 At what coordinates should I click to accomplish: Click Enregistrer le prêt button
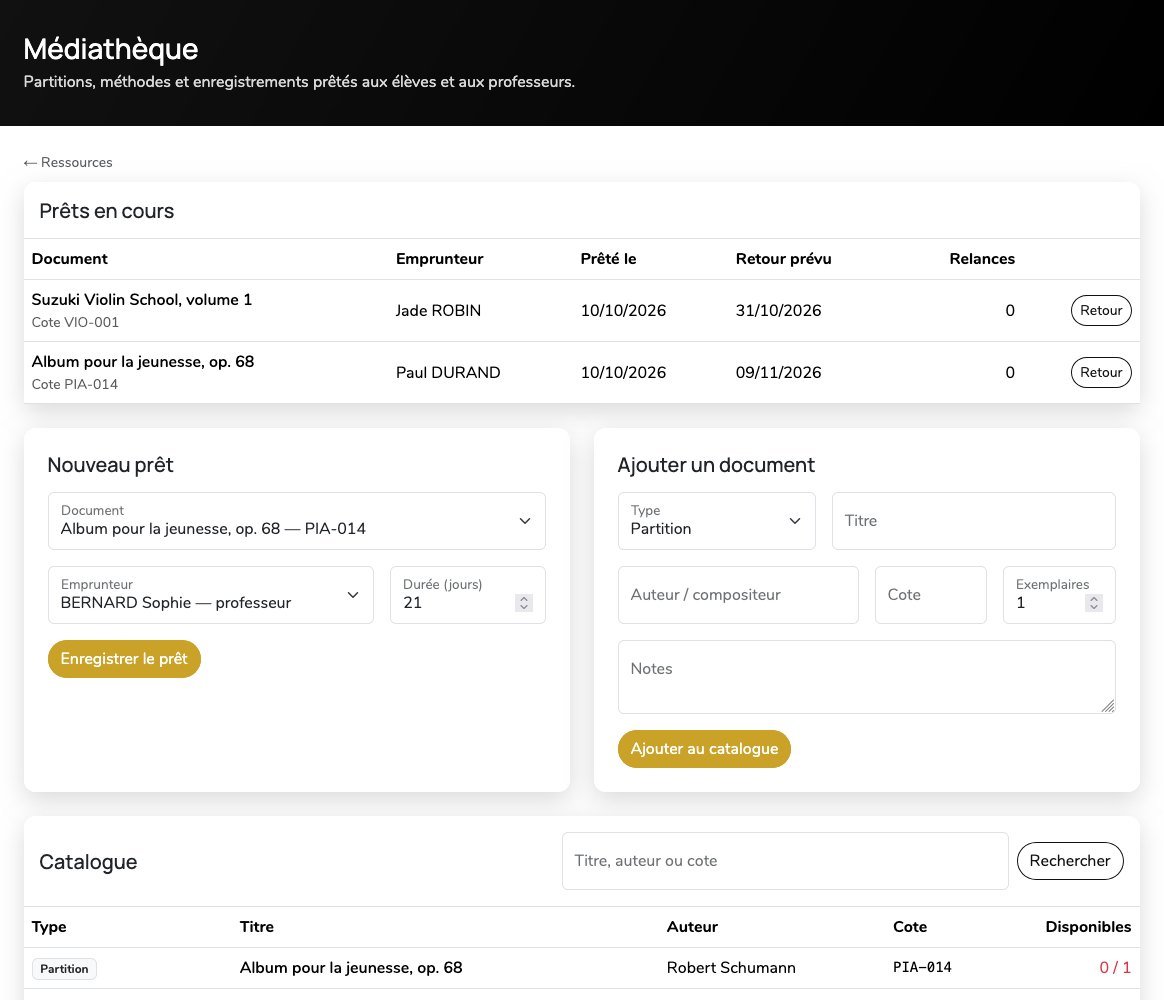[124, 659]
